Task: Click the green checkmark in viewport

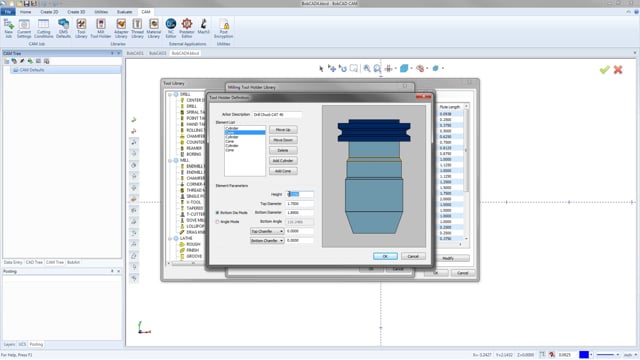Action: point(604,69)
